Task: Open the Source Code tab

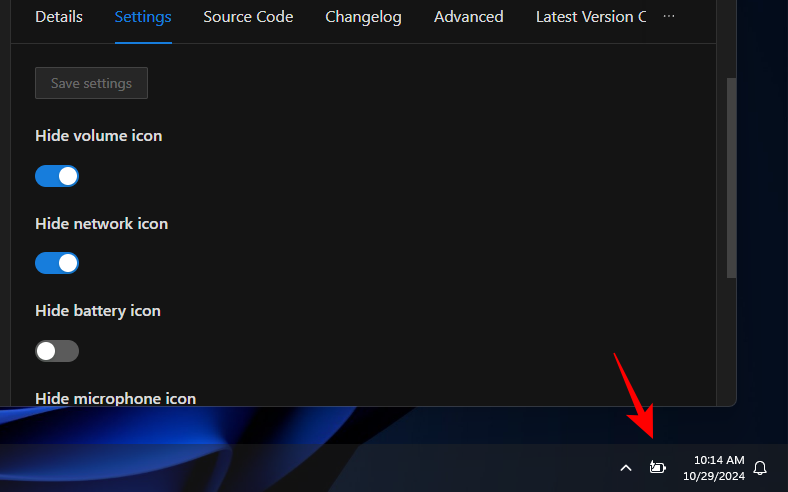Action: click(248, 17)
